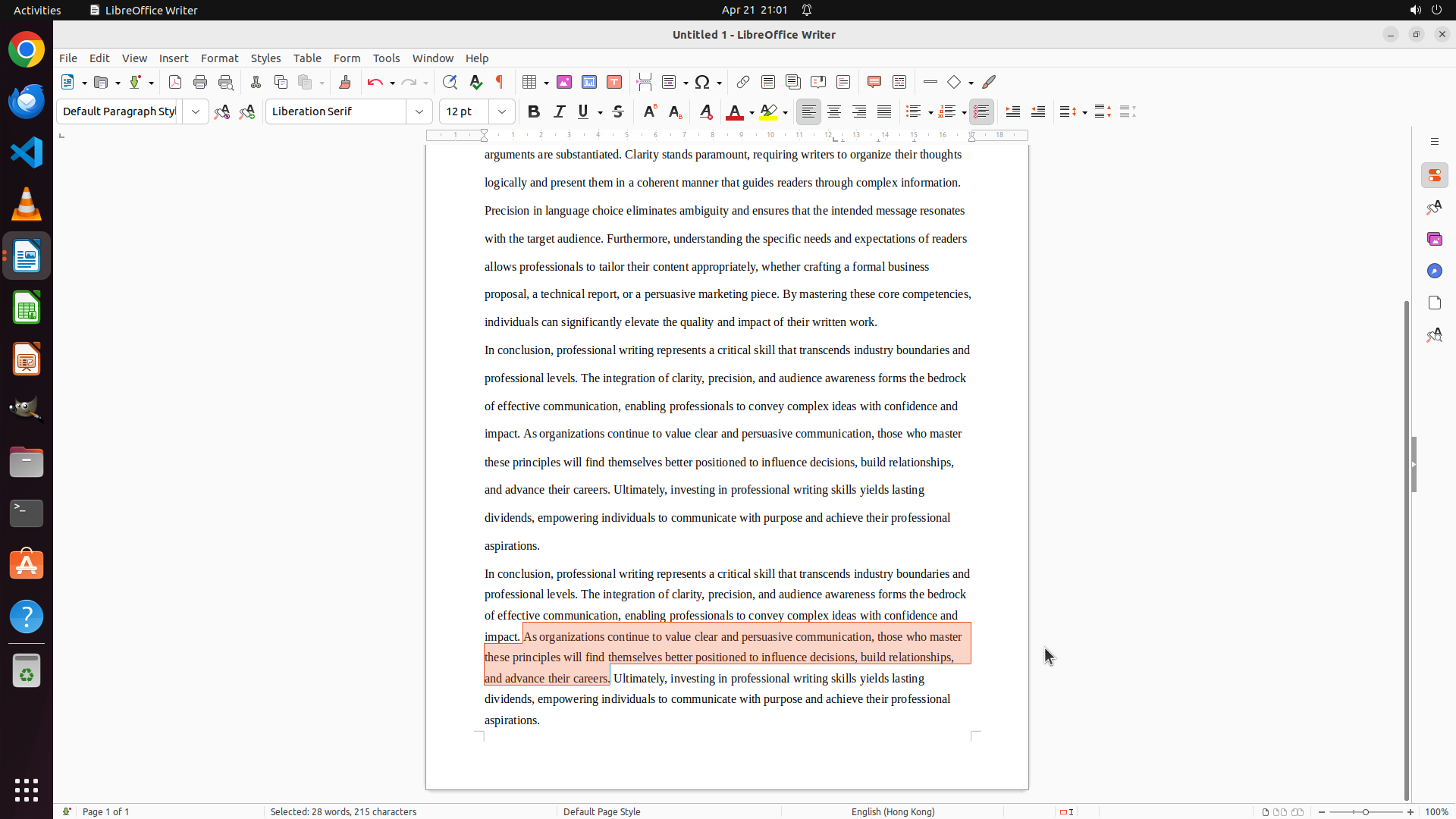Click the Export as PDF icon

[175, 82]
